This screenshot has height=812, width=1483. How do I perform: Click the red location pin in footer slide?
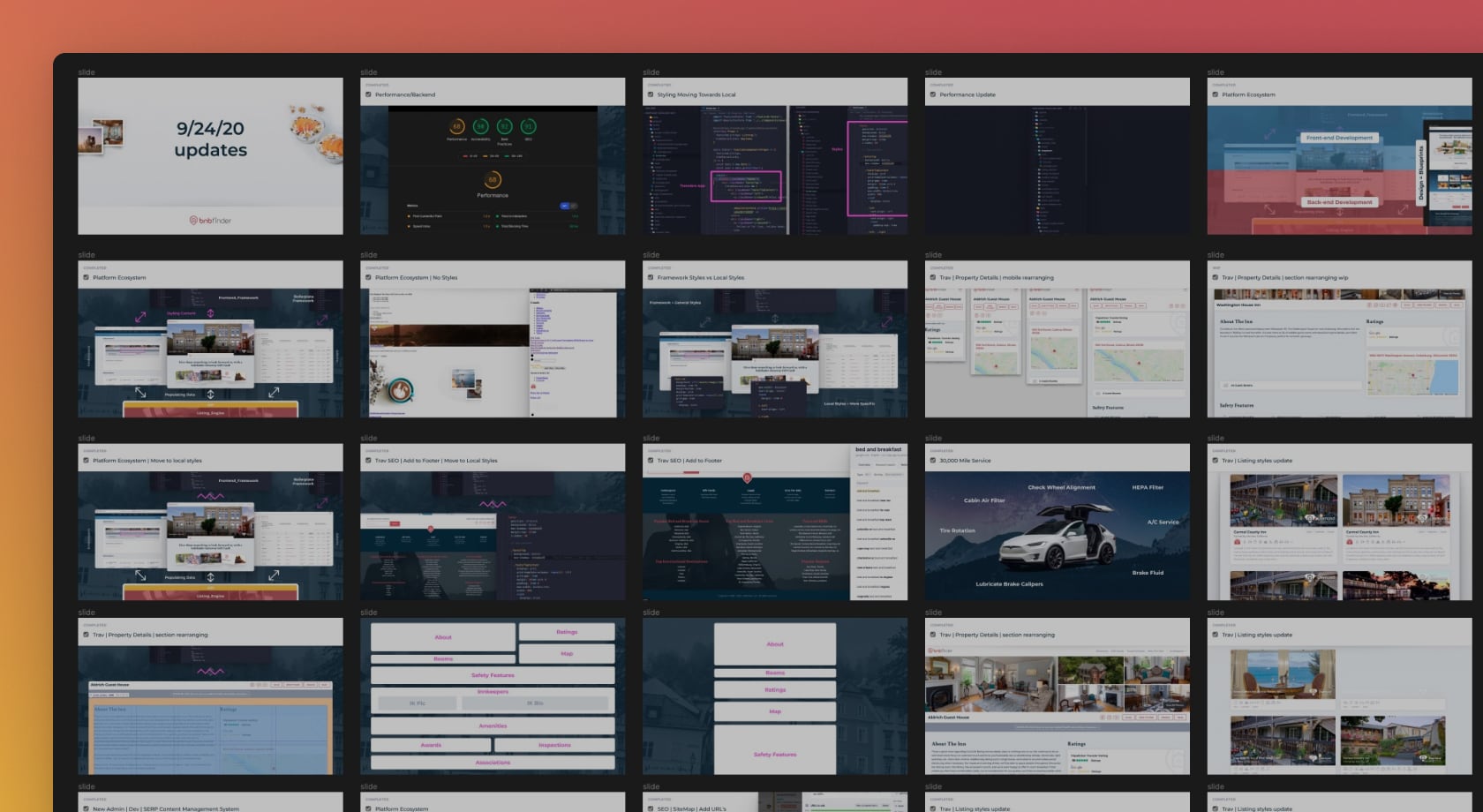[x=748, y=478]
